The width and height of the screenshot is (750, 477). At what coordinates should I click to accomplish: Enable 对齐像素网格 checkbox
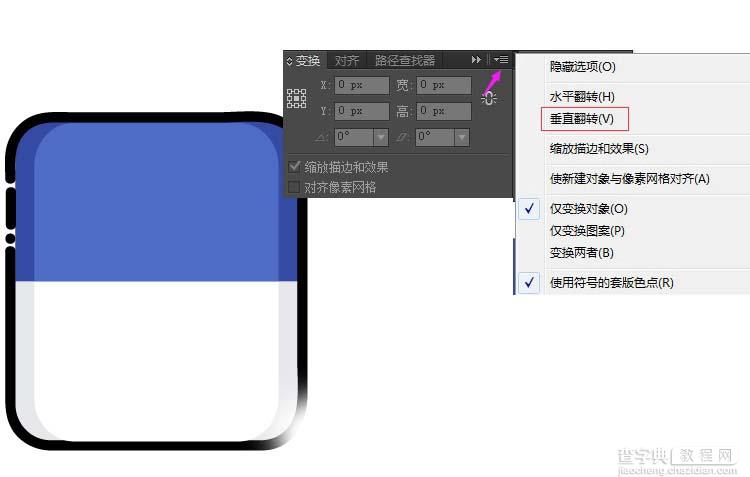(x=294, y=187)
